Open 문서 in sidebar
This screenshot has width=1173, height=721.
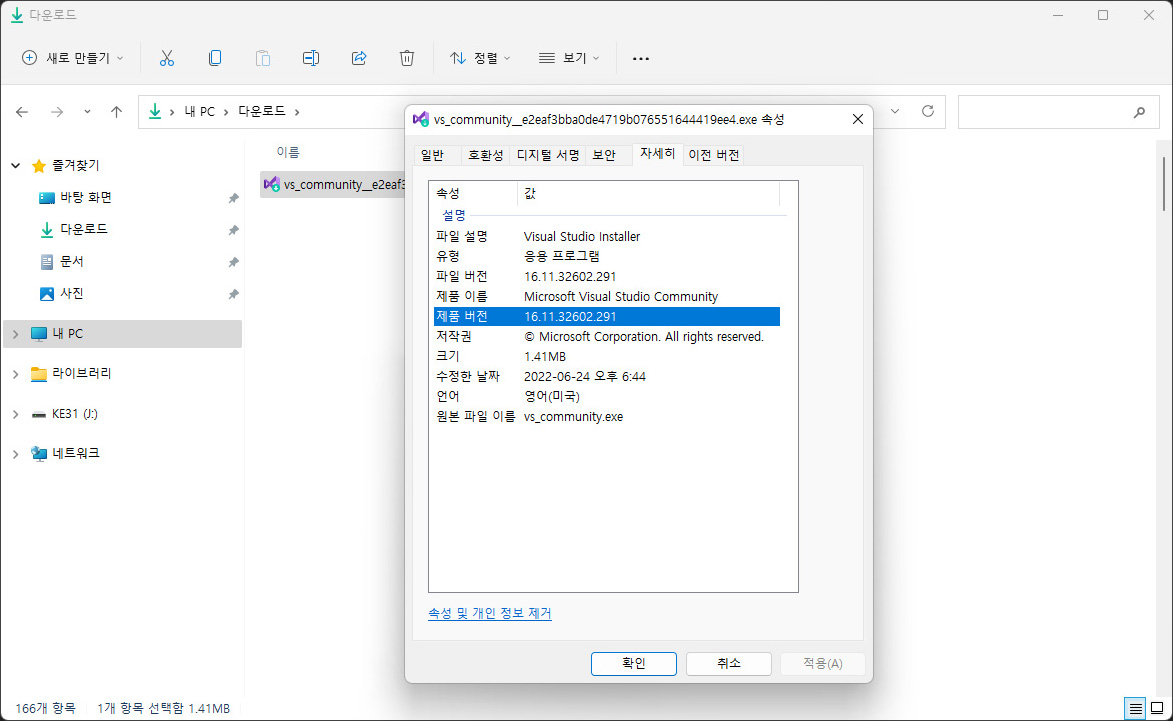72,262
